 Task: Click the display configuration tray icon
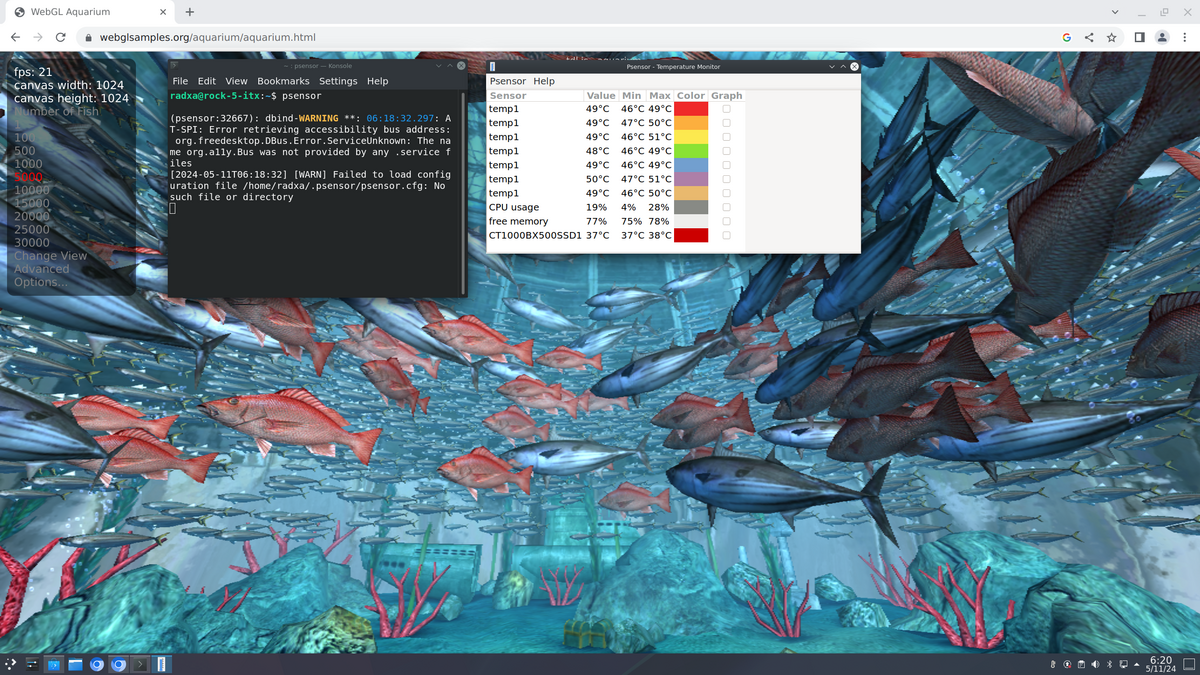[1123, 664]
